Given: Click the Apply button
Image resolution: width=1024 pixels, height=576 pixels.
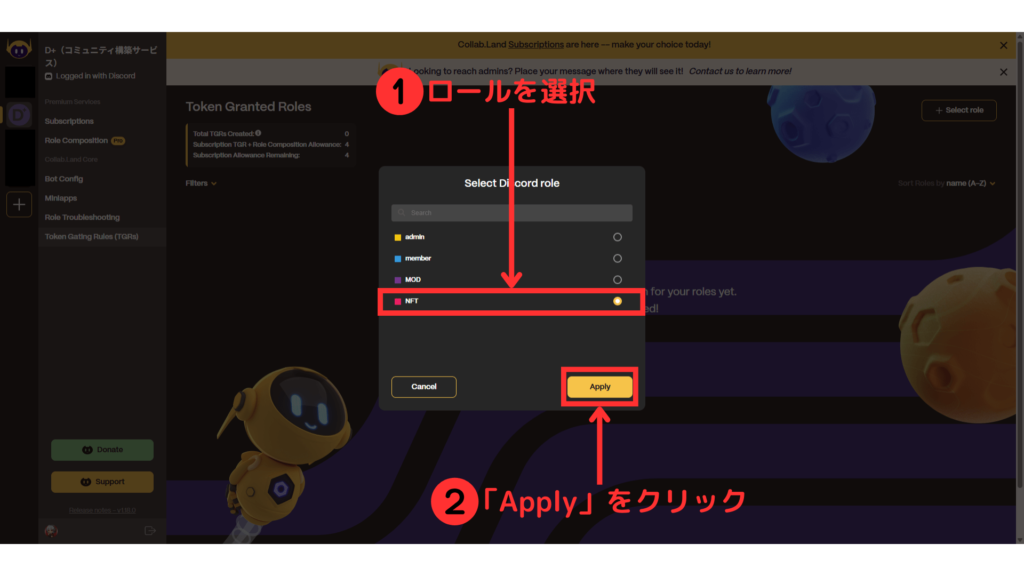Looking at the screenshot, I should pos(600,387).
